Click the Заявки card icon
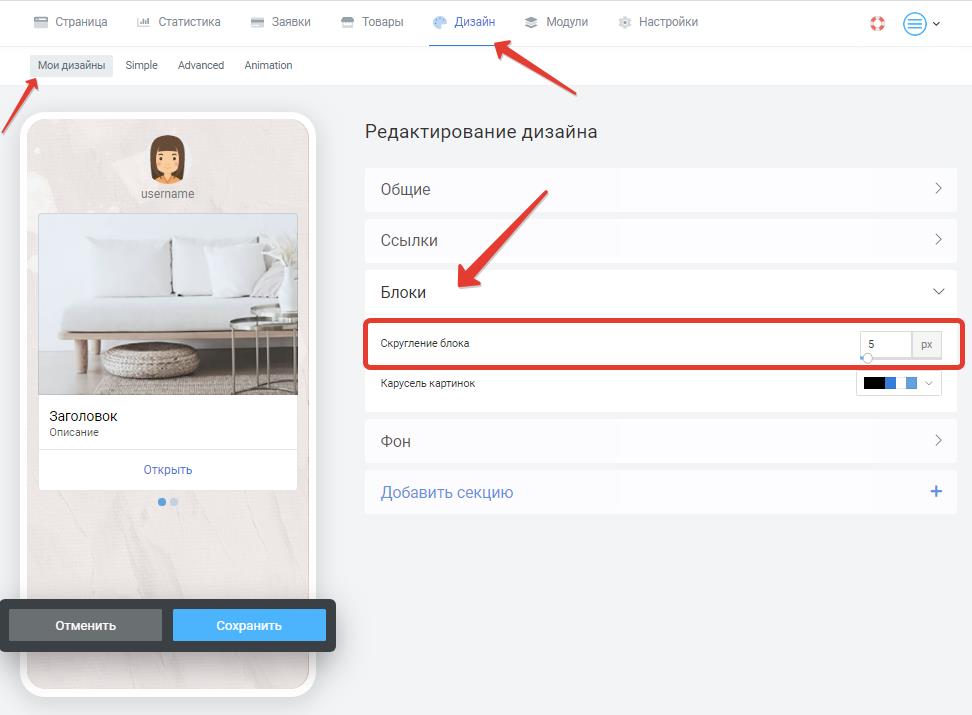 coord(257,22)
